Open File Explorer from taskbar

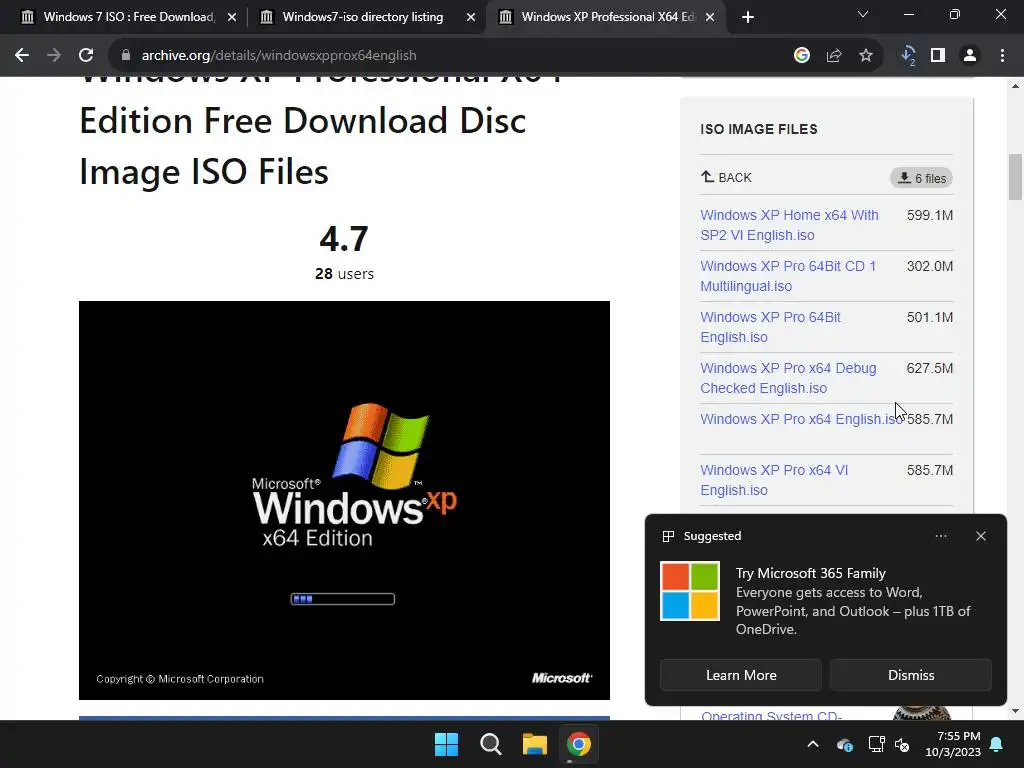[x=535, y=744]
